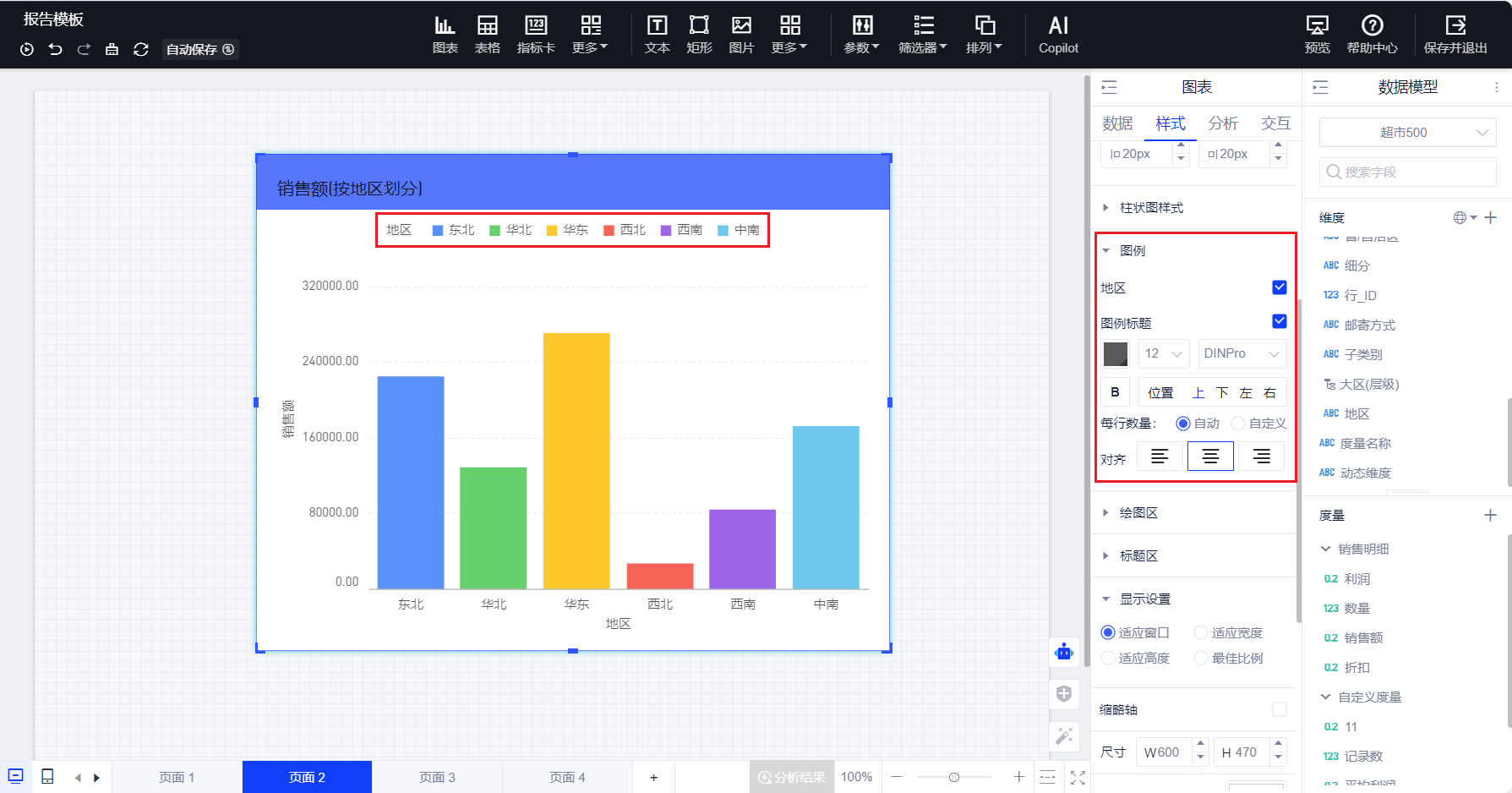Select the custom (自定义) per-row option
Viewport: 1512px width, 793px height.
(x=1239, y=424)
